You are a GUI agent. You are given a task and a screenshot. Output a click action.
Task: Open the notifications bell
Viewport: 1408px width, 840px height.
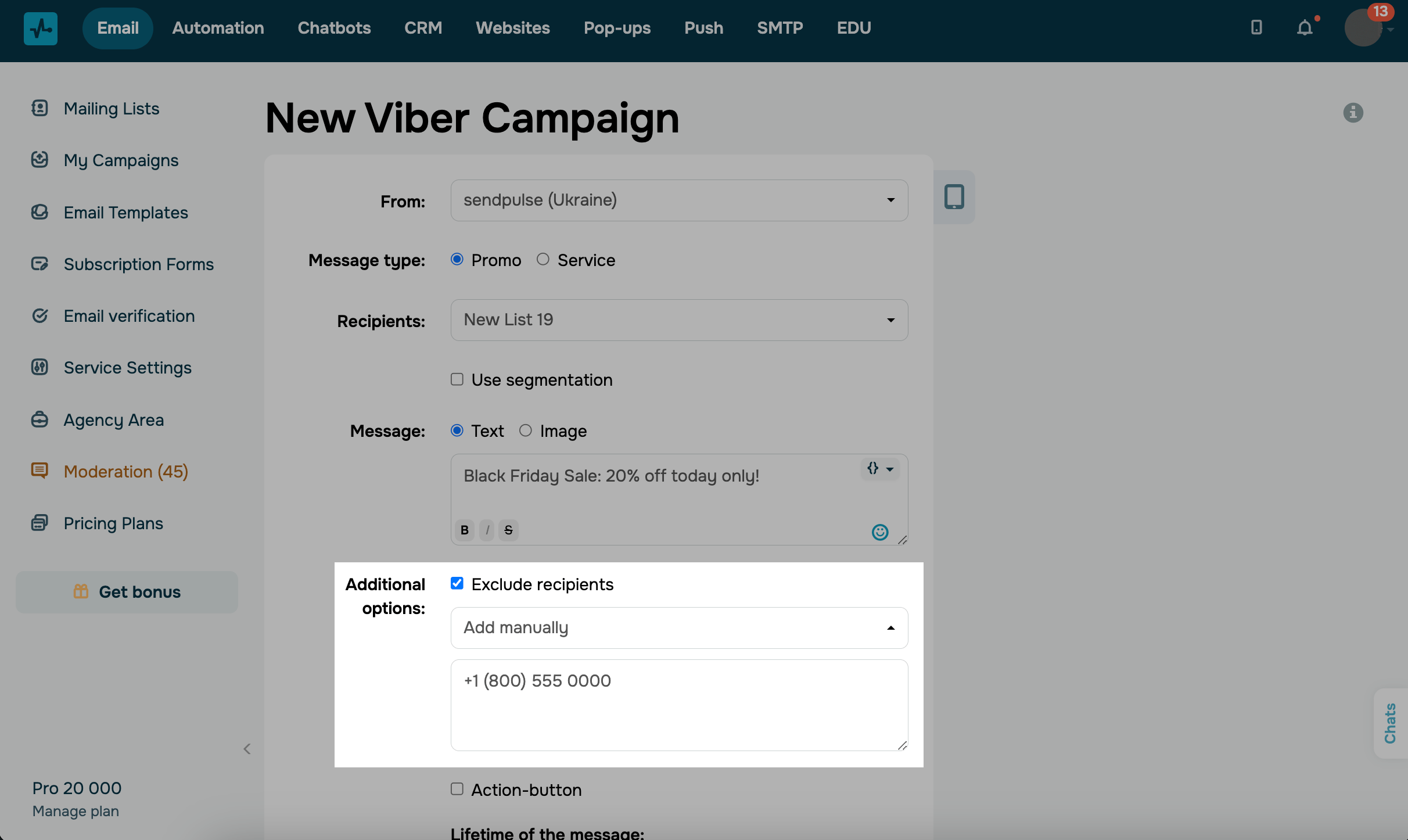(x=1304, y=27)
